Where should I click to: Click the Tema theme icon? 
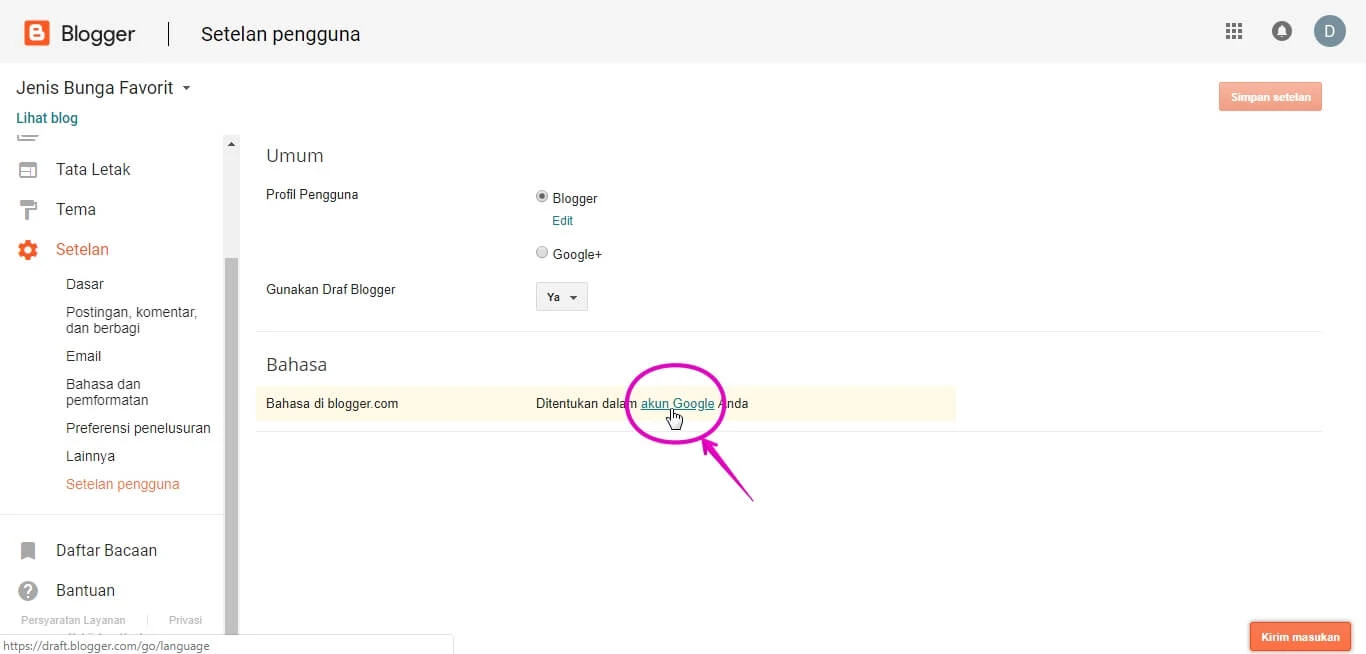coord(28,209)
